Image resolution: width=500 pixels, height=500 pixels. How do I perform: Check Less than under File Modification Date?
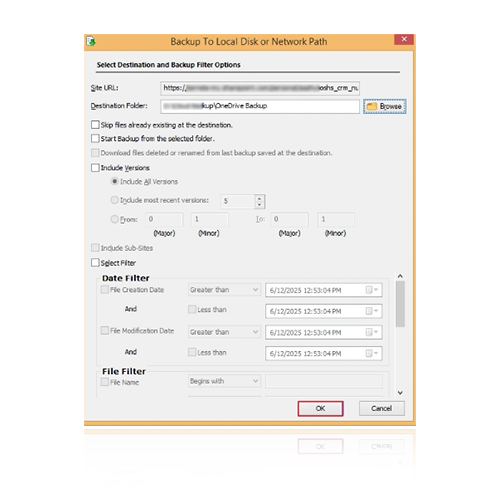(192, 352)
